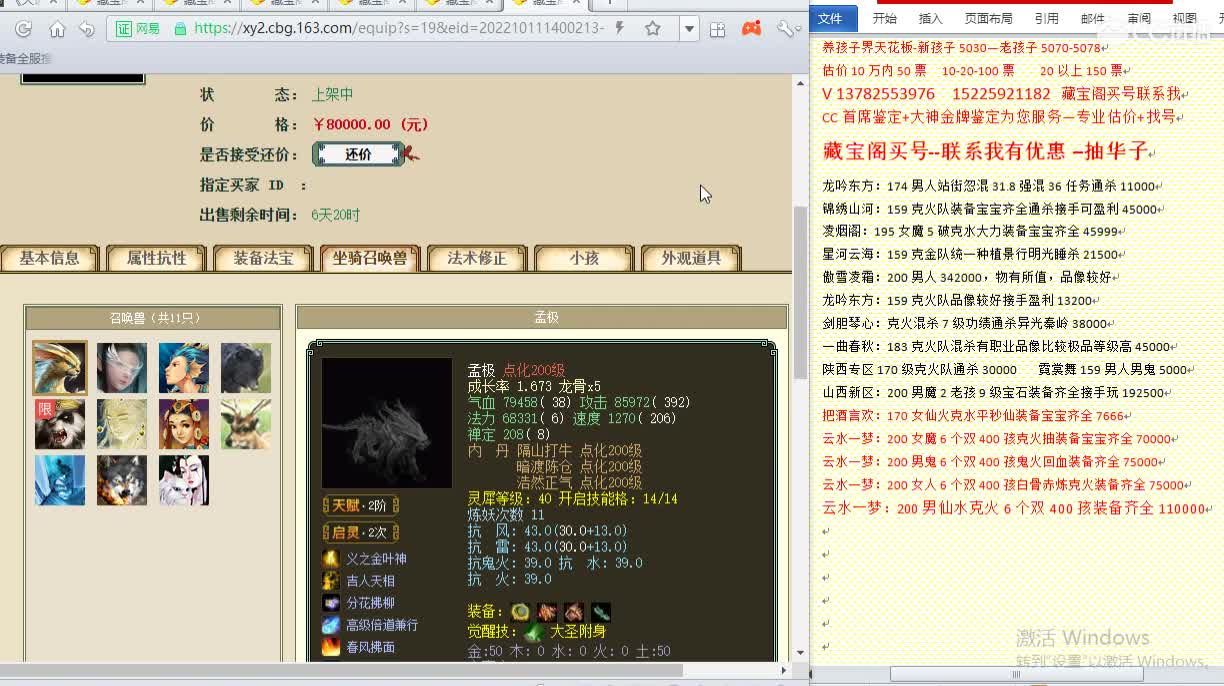Open the browser extensions grid icon
The image size is (1224, 686).
pos(717,29)
